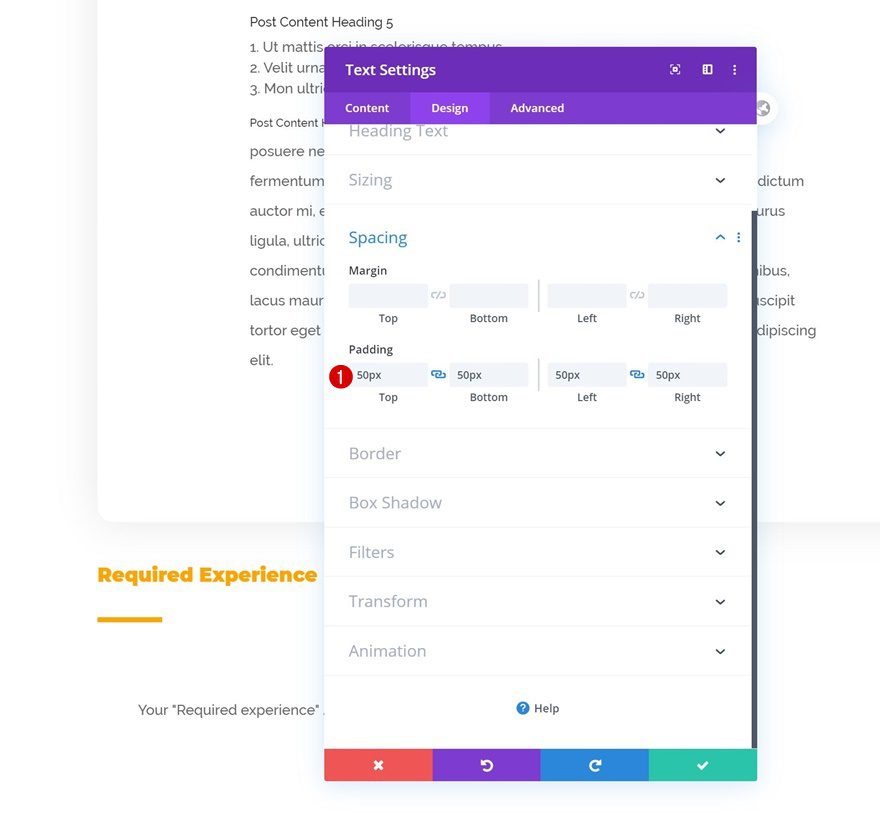The height and width of the screenshot is (827, 880).
Task: Click the Required Experience heading link
Action: (x=207, y=574)
